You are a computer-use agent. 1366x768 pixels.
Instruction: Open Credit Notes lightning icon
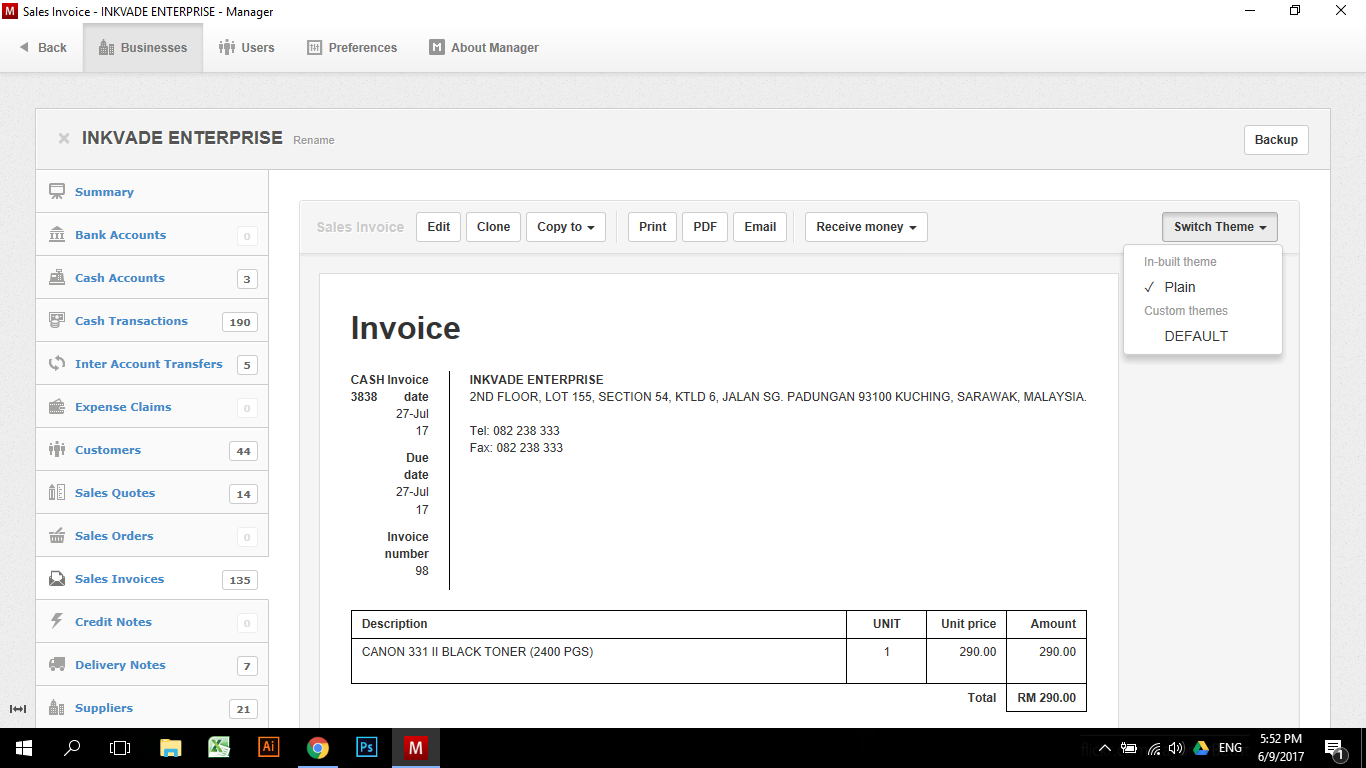click(57, 622)
